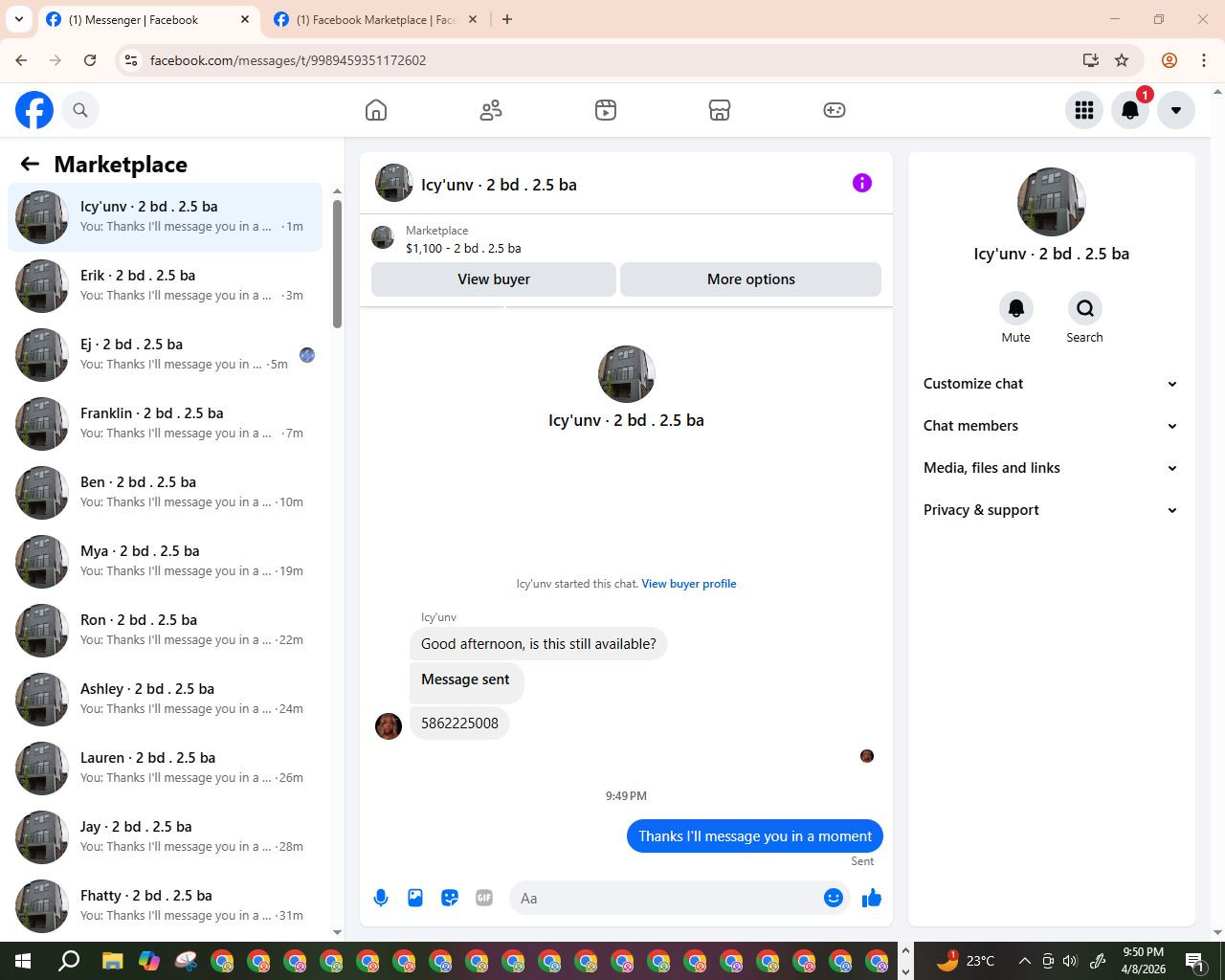Open the emoji picker smiley
This screenshot has width=1225, height=980.
click(x=834, y=898)
